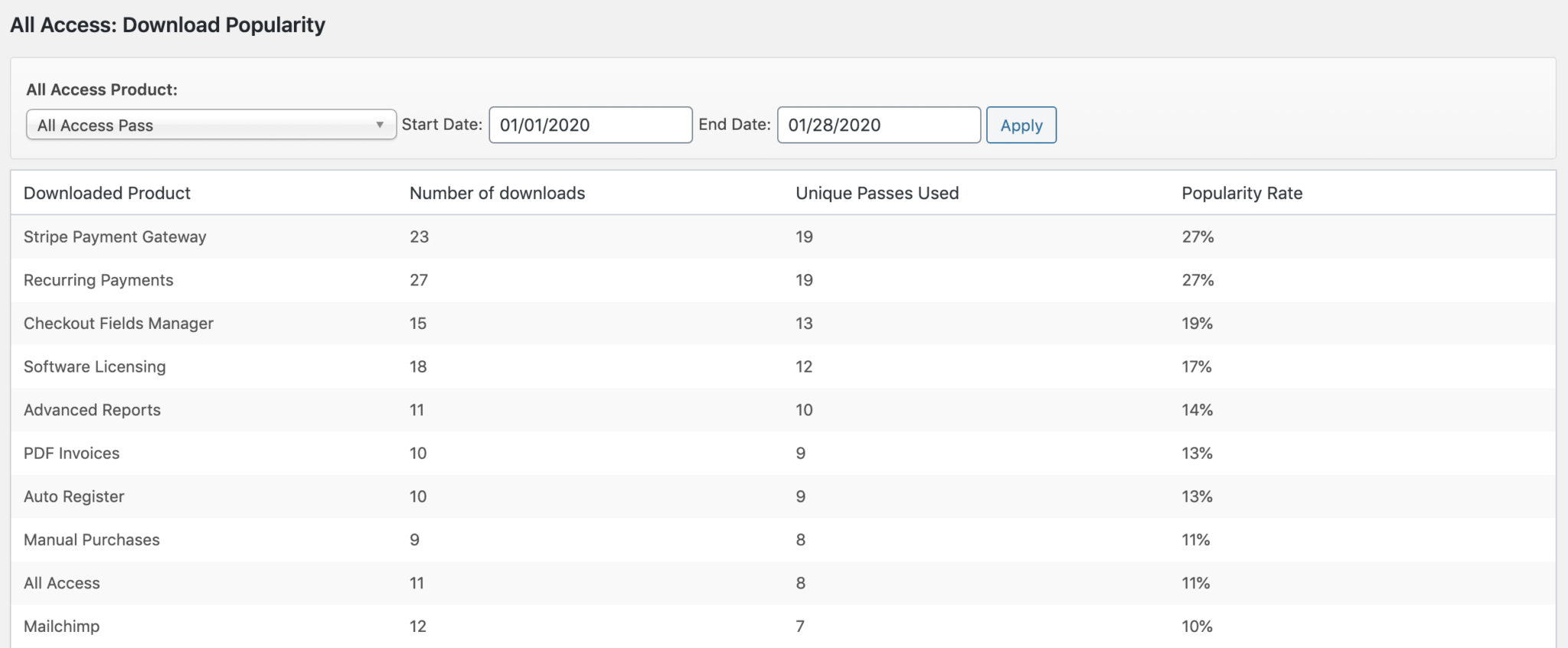Select the Manual Purchases row
The height and width of the screenshot is (648, 1568).
pos(92,539)
